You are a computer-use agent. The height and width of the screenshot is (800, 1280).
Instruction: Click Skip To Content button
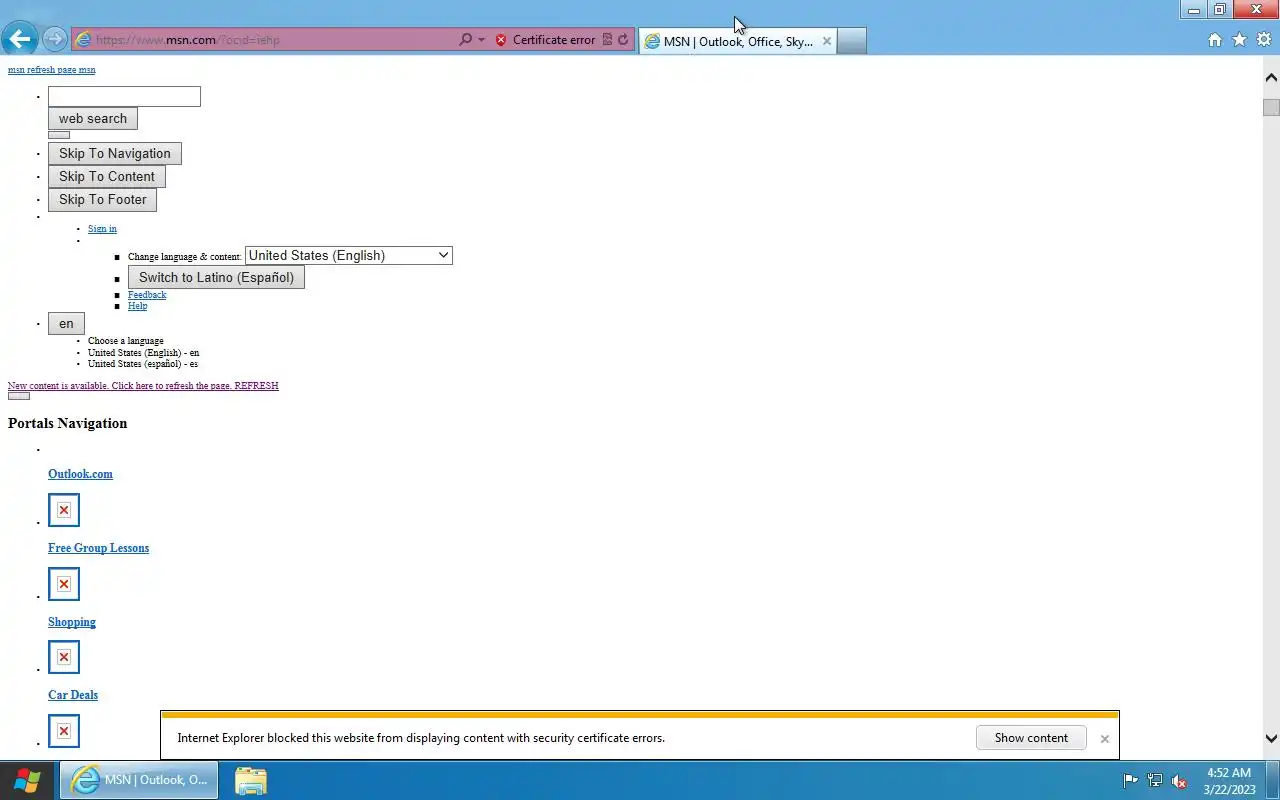[107, 176]
